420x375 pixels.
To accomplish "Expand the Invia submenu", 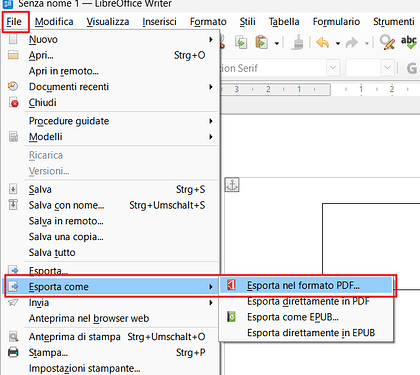I will (x=111, y=303).
